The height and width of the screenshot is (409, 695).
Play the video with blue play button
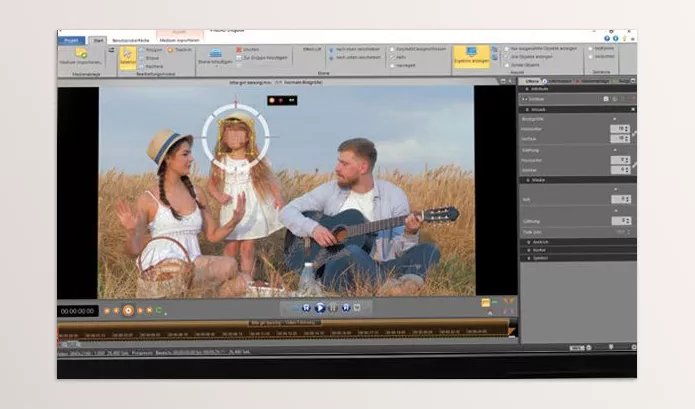tap(319, 308)
